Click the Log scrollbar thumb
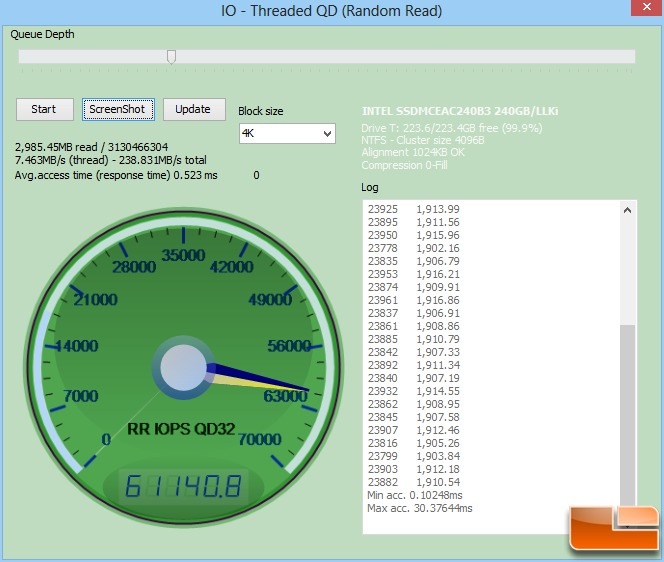This screenshot has height=562, width=664. pos(628,413)
